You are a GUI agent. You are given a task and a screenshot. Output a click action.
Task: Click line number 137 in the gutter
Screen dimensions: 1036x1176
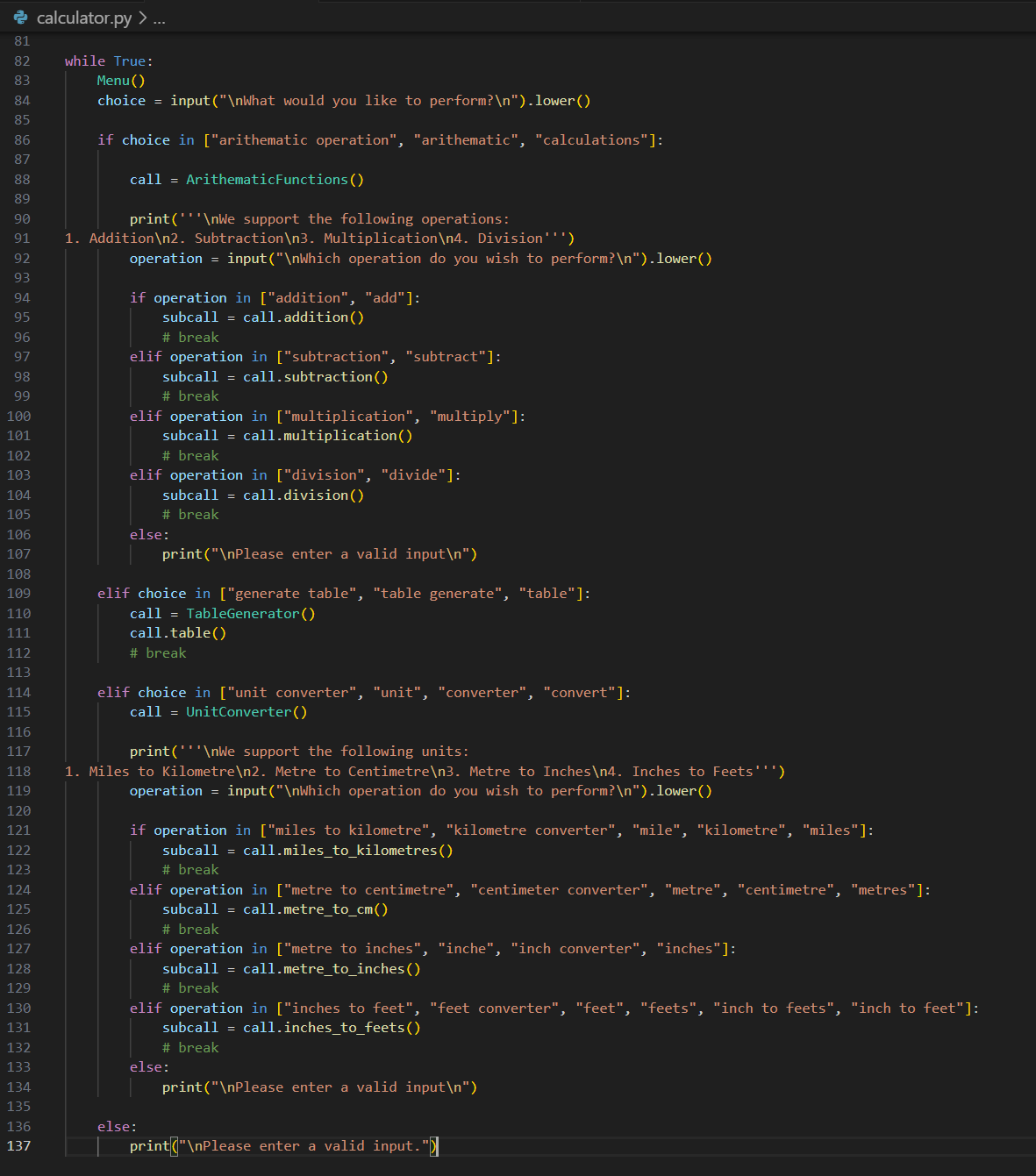tap(18, 1146)
